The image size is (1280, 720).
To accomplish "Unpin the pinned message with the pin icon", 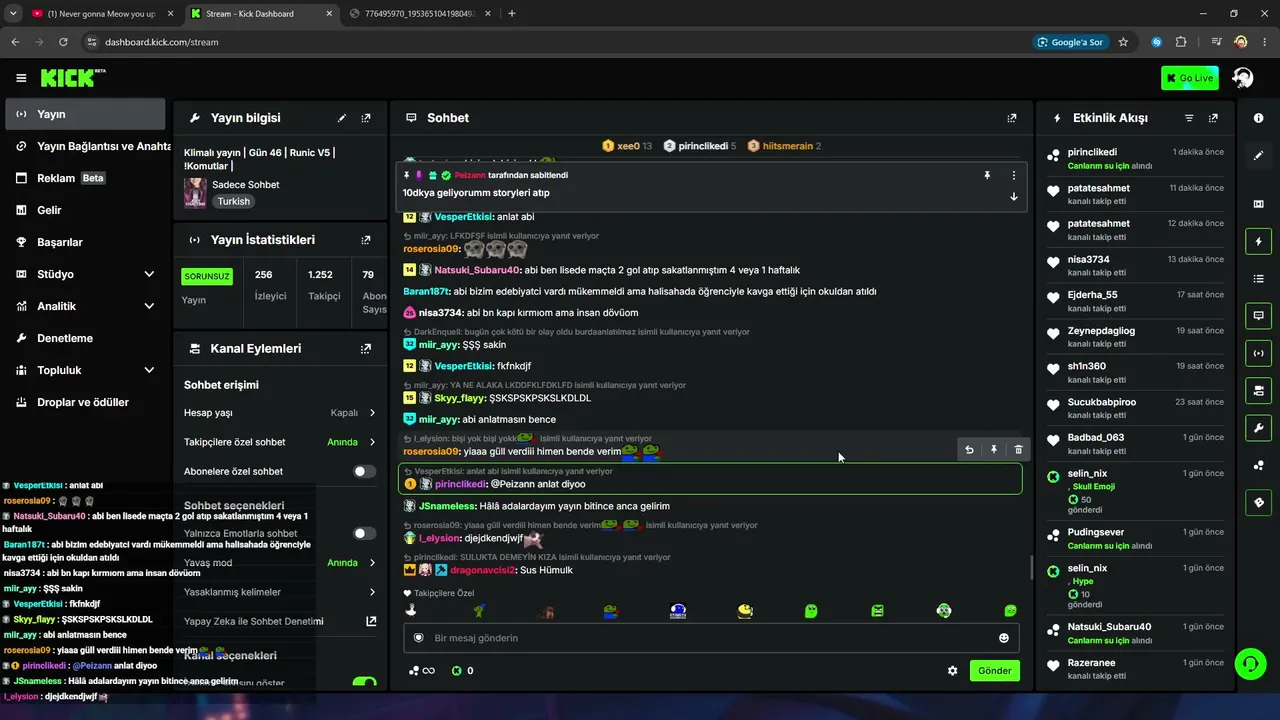I will (987, 175).
